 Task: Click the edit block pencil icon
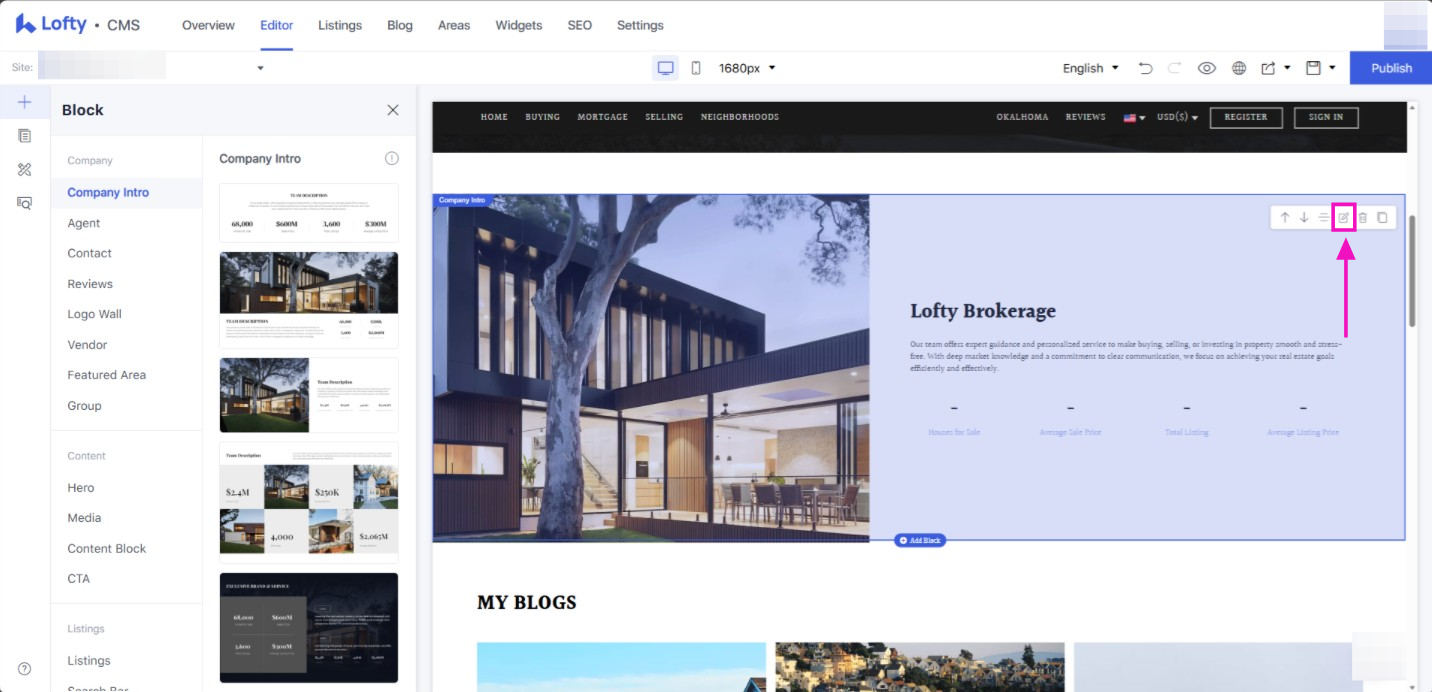pyautogui.click(x=1344, y=217)
